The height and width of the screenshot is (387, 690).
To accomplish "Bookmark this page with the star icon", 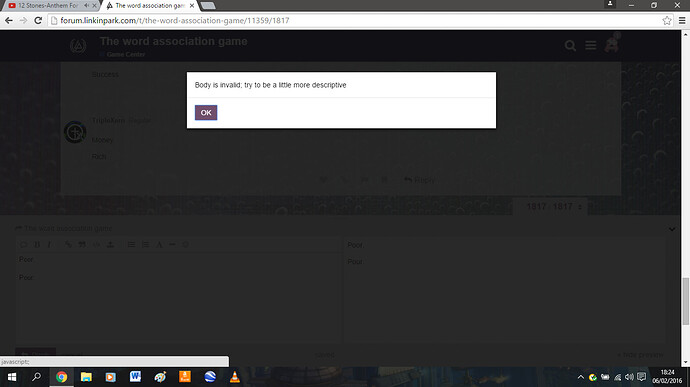I will (667, 20).
